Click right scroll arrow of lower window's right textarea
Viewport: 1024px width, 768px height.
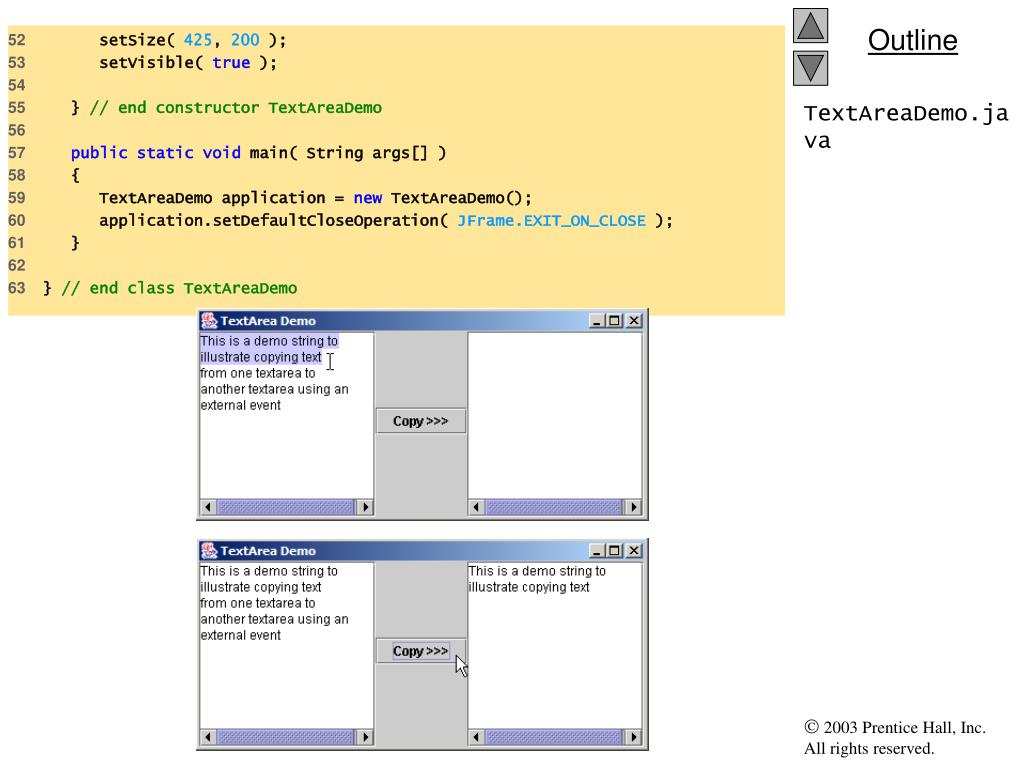(633, 737)
